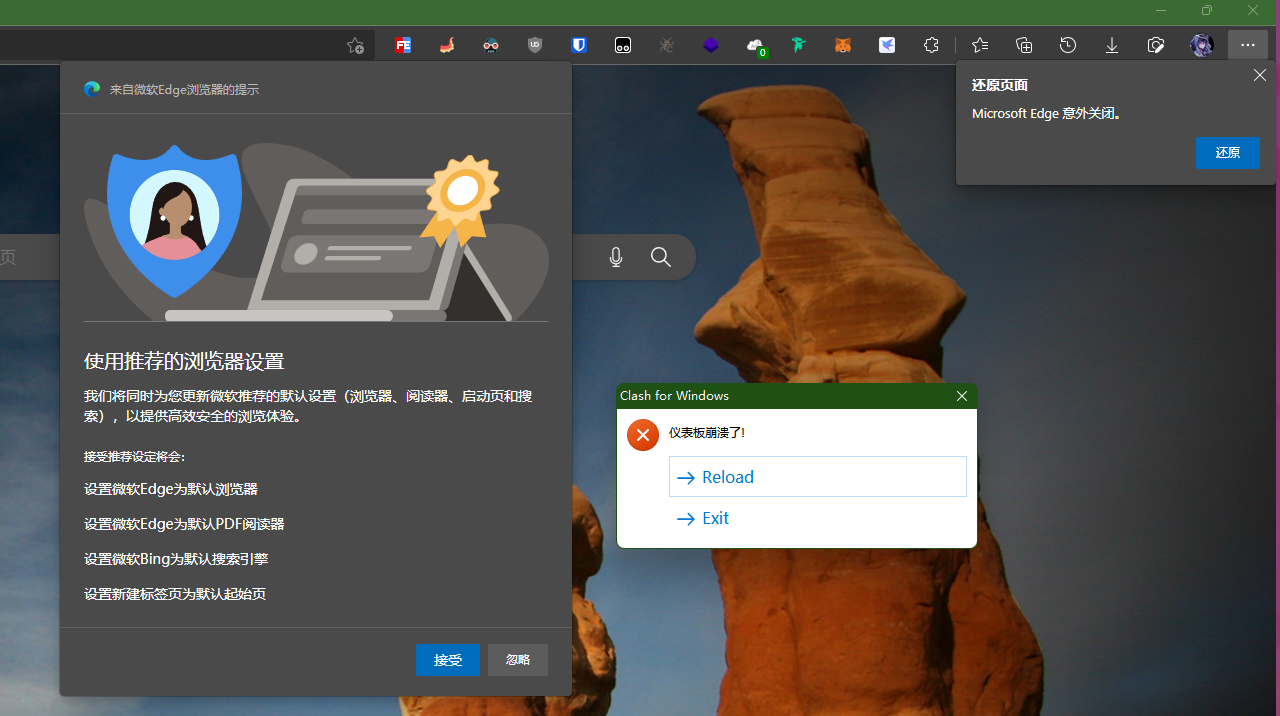Screen dimensions: 1280x716
Task: Open the browser History icon
Action: point(1068,45)
